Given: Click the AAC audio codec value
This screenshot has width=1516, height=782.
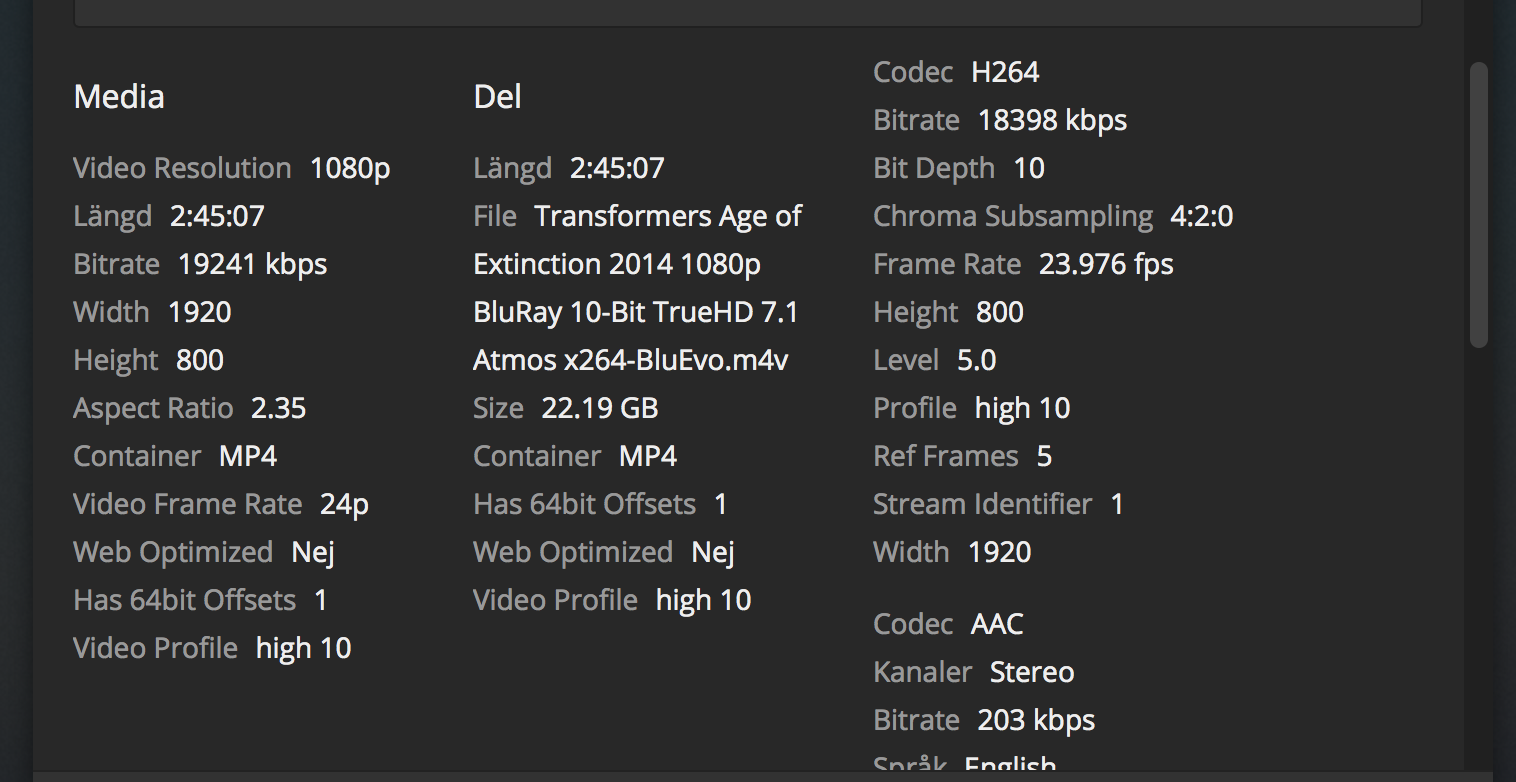Looking at the screenshot, I should coord(997,624).
